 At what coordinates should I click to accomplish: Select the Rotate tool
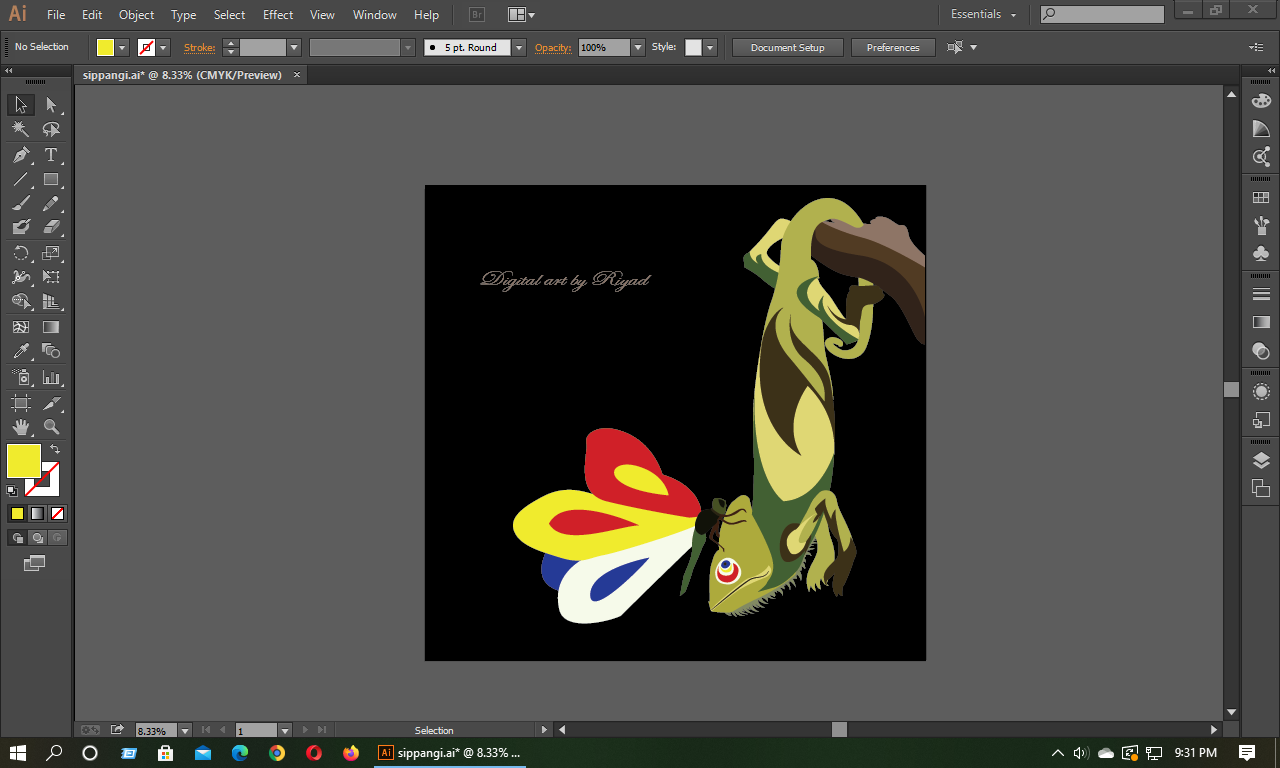click(x=21, y=253)
